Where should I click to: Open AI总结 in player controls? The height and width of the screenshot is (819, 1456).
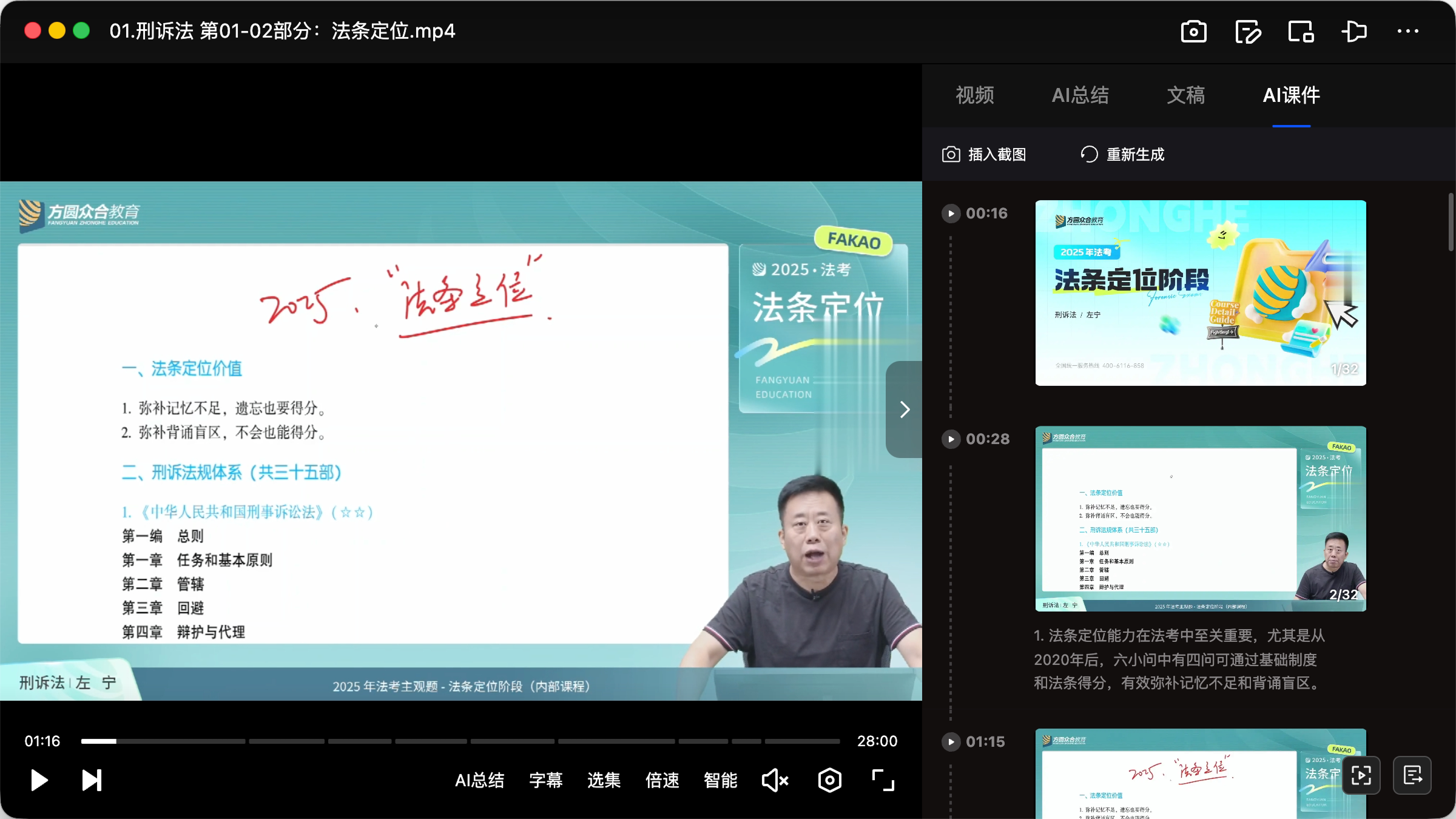[x=479, y=780]
